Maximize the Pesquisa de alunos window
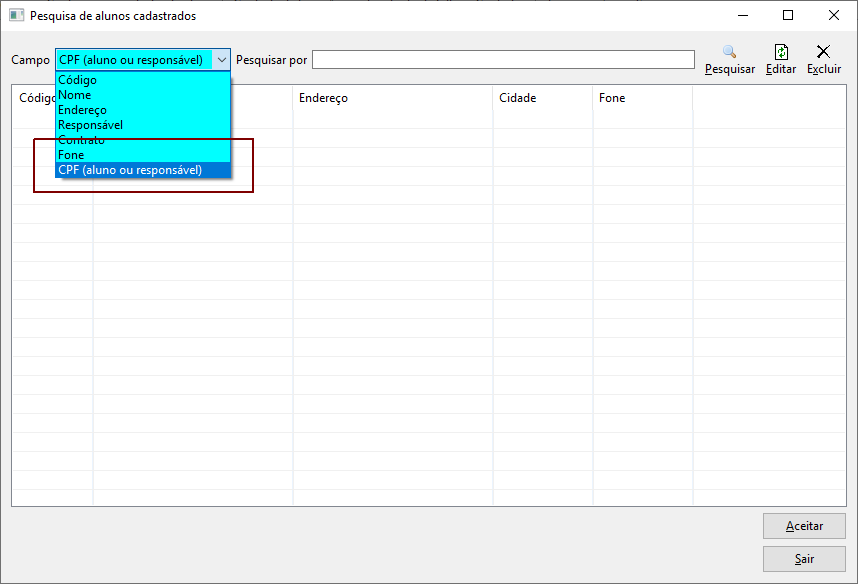The height and width of the screenshot is (584, 858). (788, 15)
